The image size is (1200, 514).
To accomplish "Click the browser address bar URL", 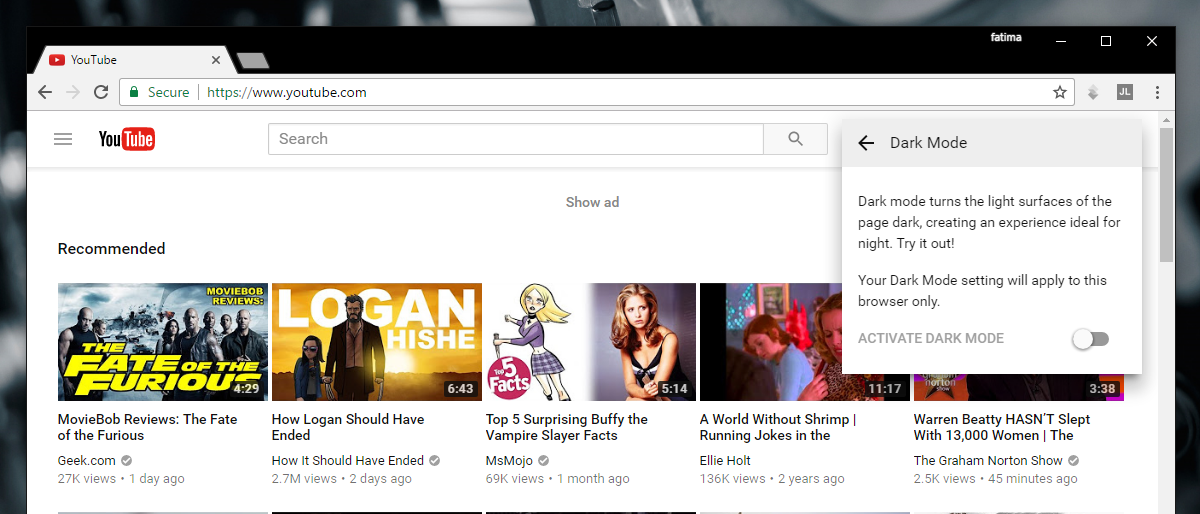I will click(x=287, y=92).
